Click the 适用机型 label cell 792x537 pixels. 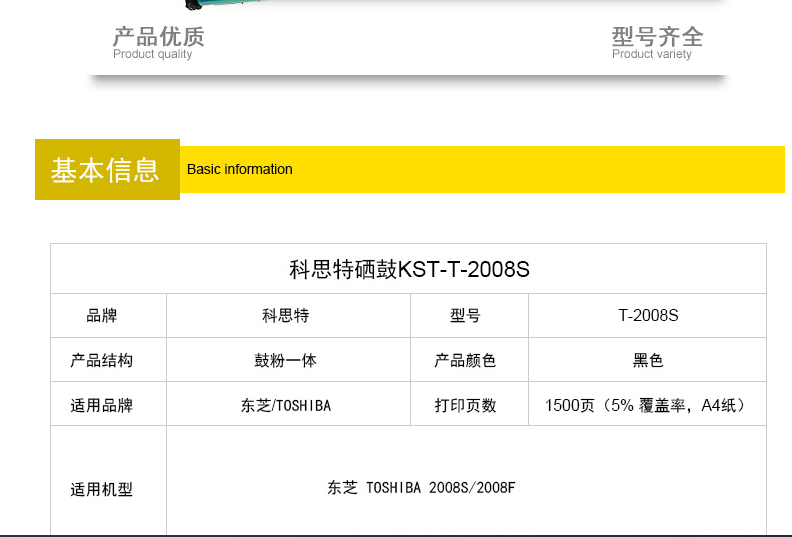click(109, 481)
